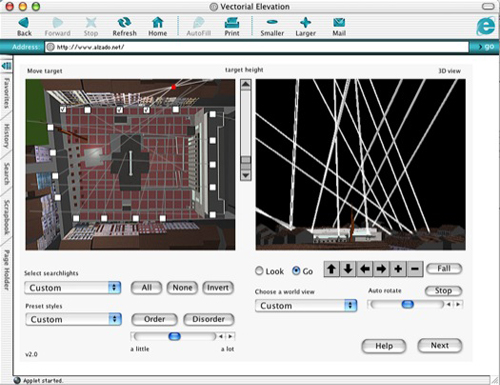Click left step arrow of disorder slider
The height and width of the screenshot is (385, 500).
(x=221, y=336)
